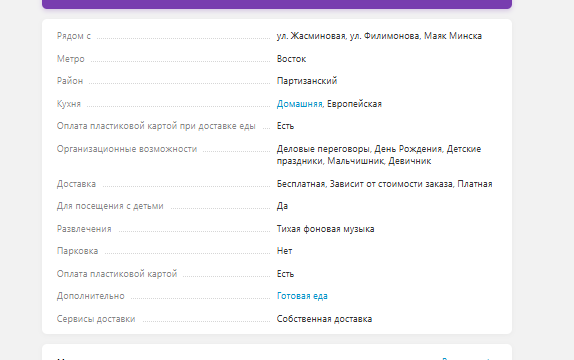Image resolution: width=574 pixels, height=360 pixels.
Task: Select the value 'Да'
Action: [x=282, y=206]
